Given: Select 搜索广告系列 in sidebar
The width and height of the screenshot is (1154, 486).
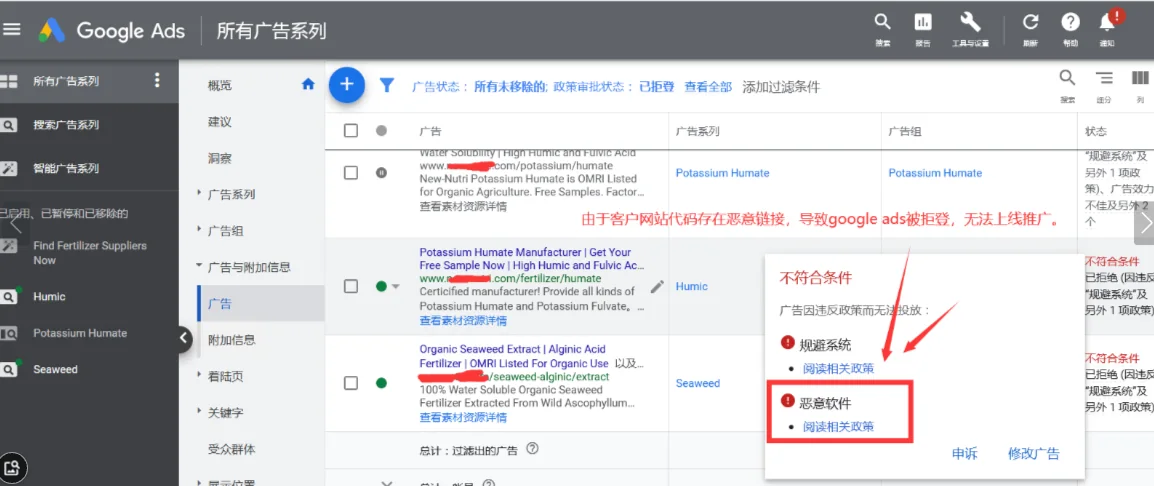Looking at the screenshot, I should (66, 124).
